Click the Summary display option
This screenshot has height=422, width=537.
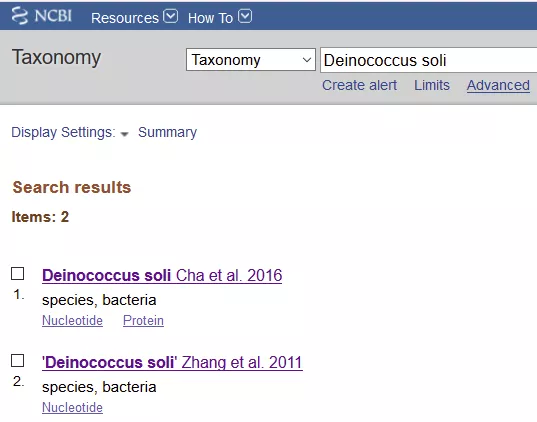pyautogui.click(x=167, y=132)
